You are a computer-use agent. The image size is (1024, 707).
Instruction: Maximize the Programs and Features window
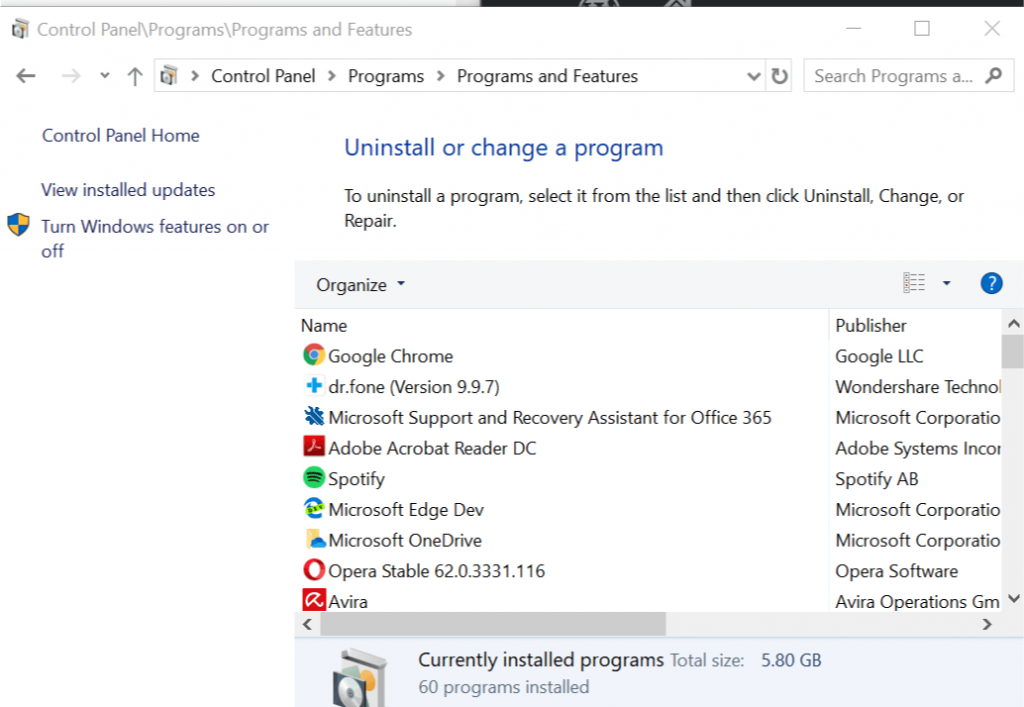921,28
